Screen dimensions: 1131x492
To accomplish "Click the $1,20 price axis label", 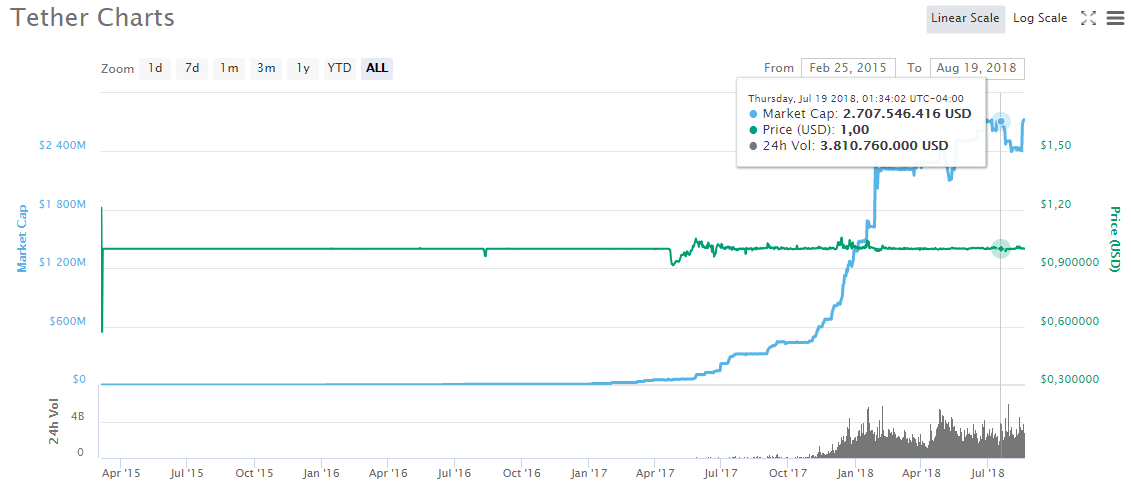I will click(1055, 204).
